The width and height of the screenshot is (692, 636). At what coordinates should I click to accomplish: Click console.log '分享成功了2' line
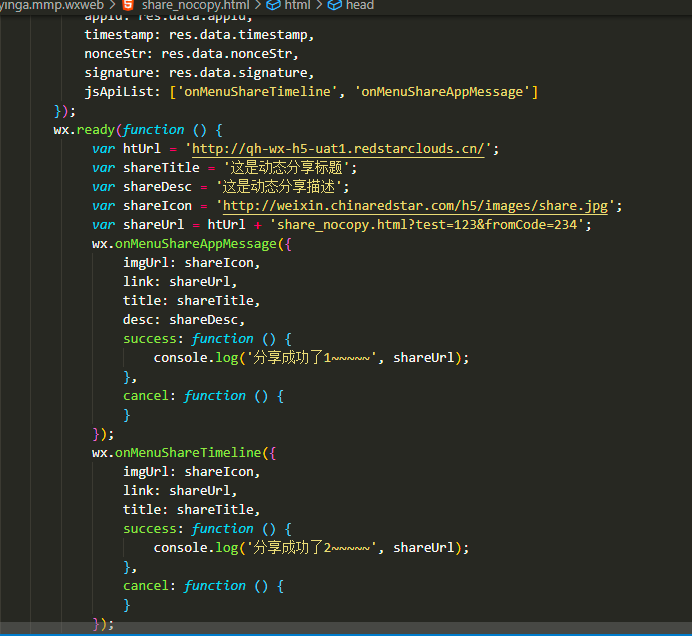click(311, 548)
